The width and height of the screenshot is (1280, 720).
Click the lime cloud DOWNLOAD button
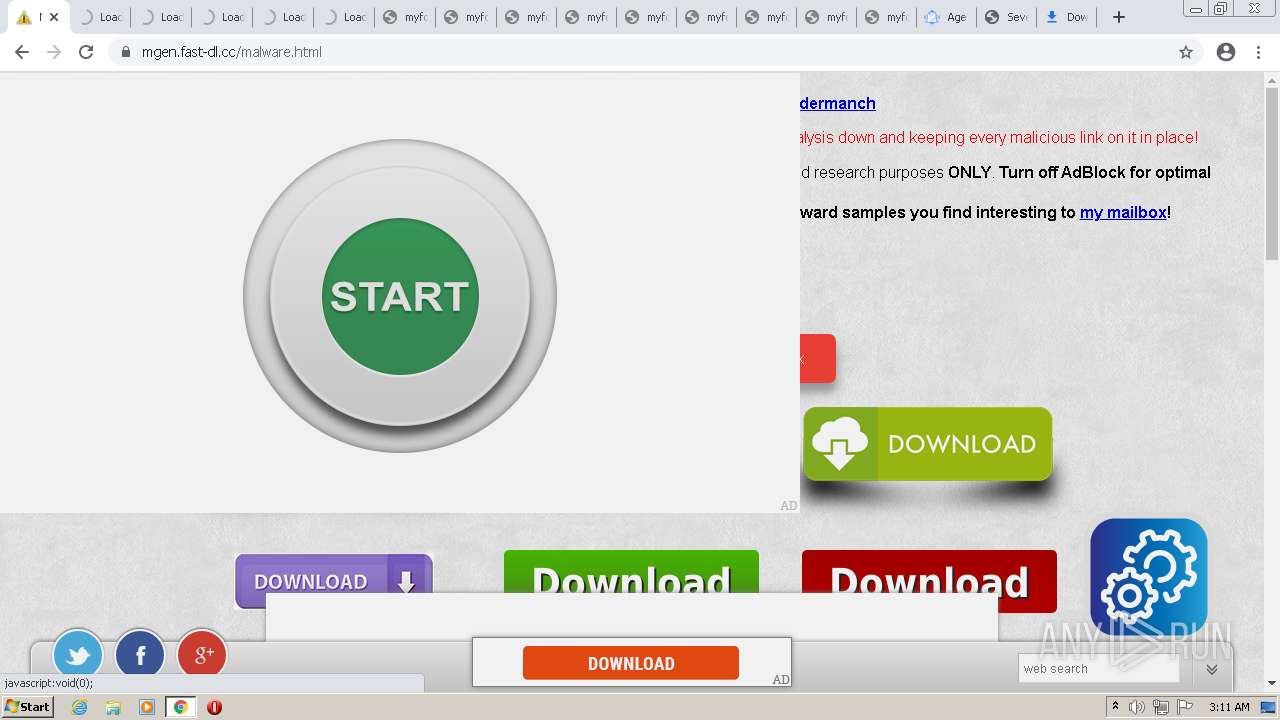[927, 444]
